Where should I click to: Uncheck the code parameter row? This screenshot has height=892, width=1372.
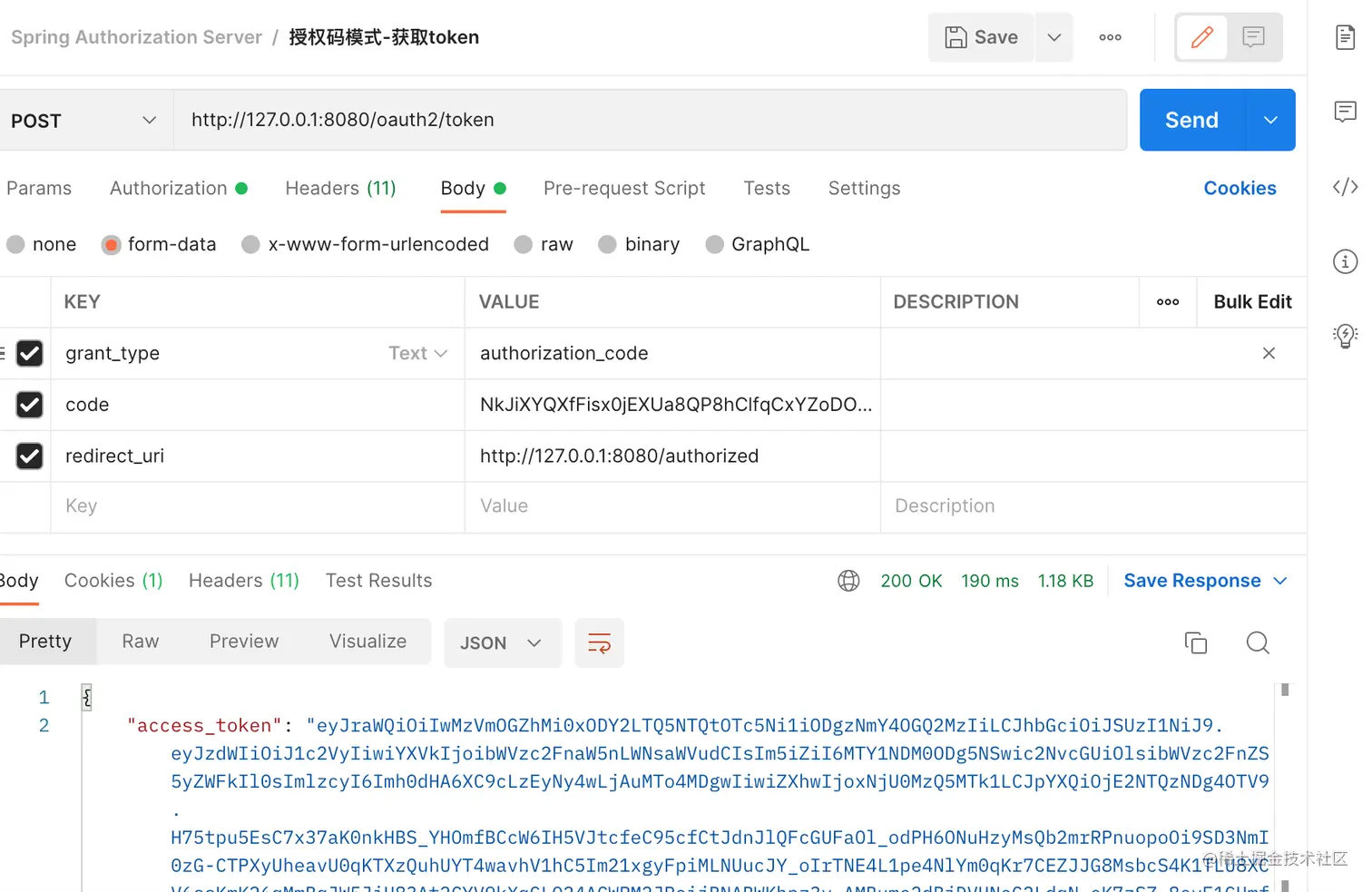pos(28,405)
